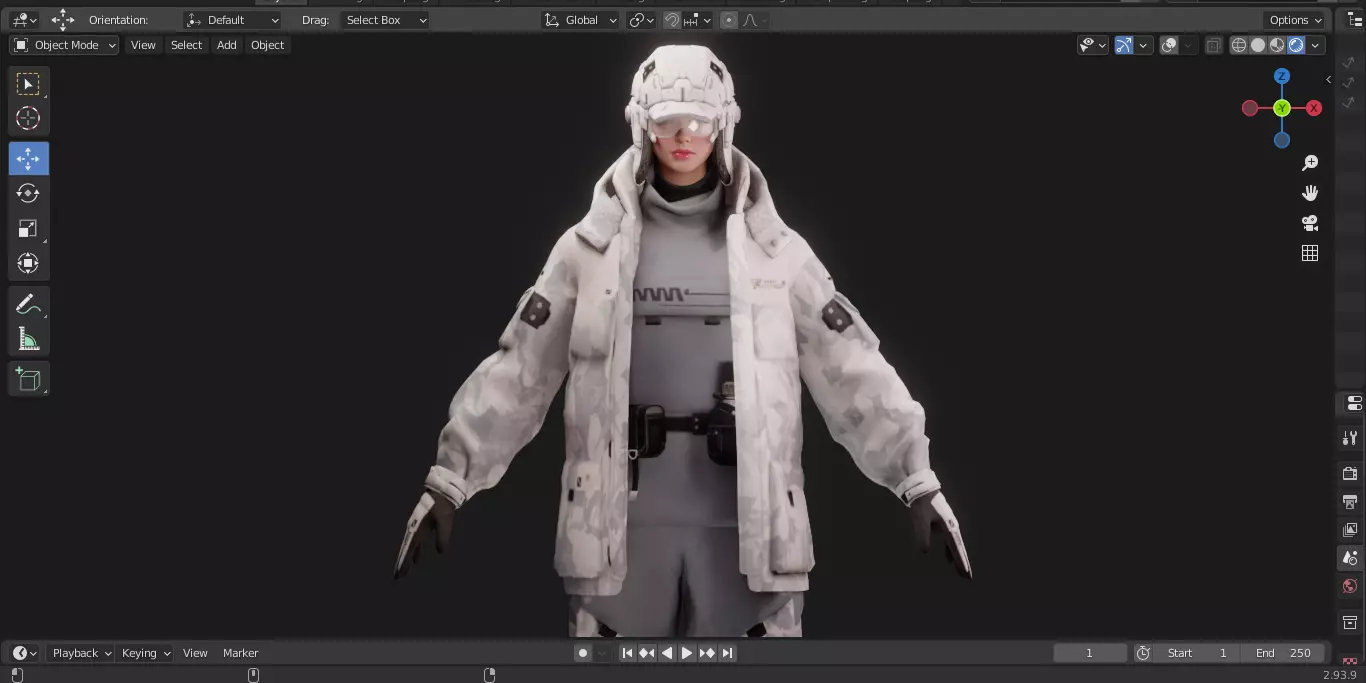Select the Scale tool
1366x683 pixels.
coord(28,228)
